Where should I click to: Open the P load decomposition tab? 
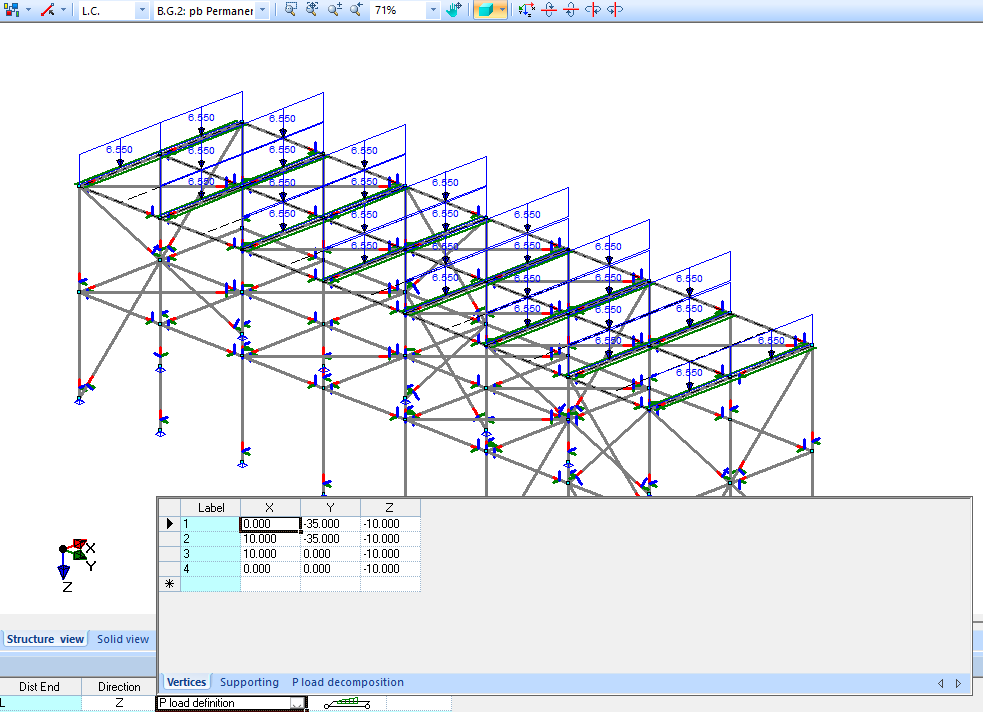[x=348, y=682]
